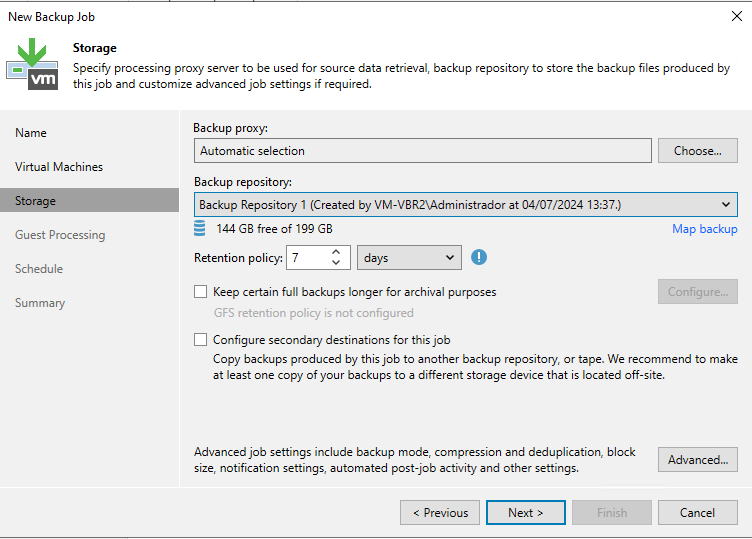
Task: Go to the Name wizard step
Action: pyautogui.click(x=31, y=133)
